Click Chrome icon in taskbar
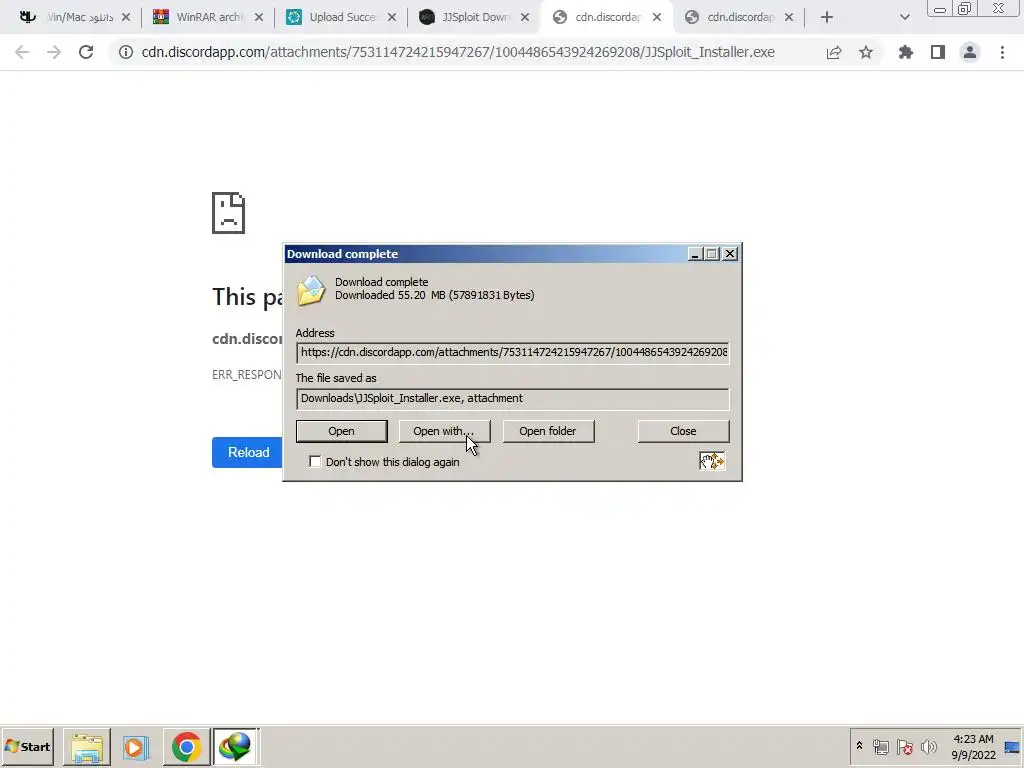The width and height of the screenshot is (1024, 768). [x=187, y=747]
